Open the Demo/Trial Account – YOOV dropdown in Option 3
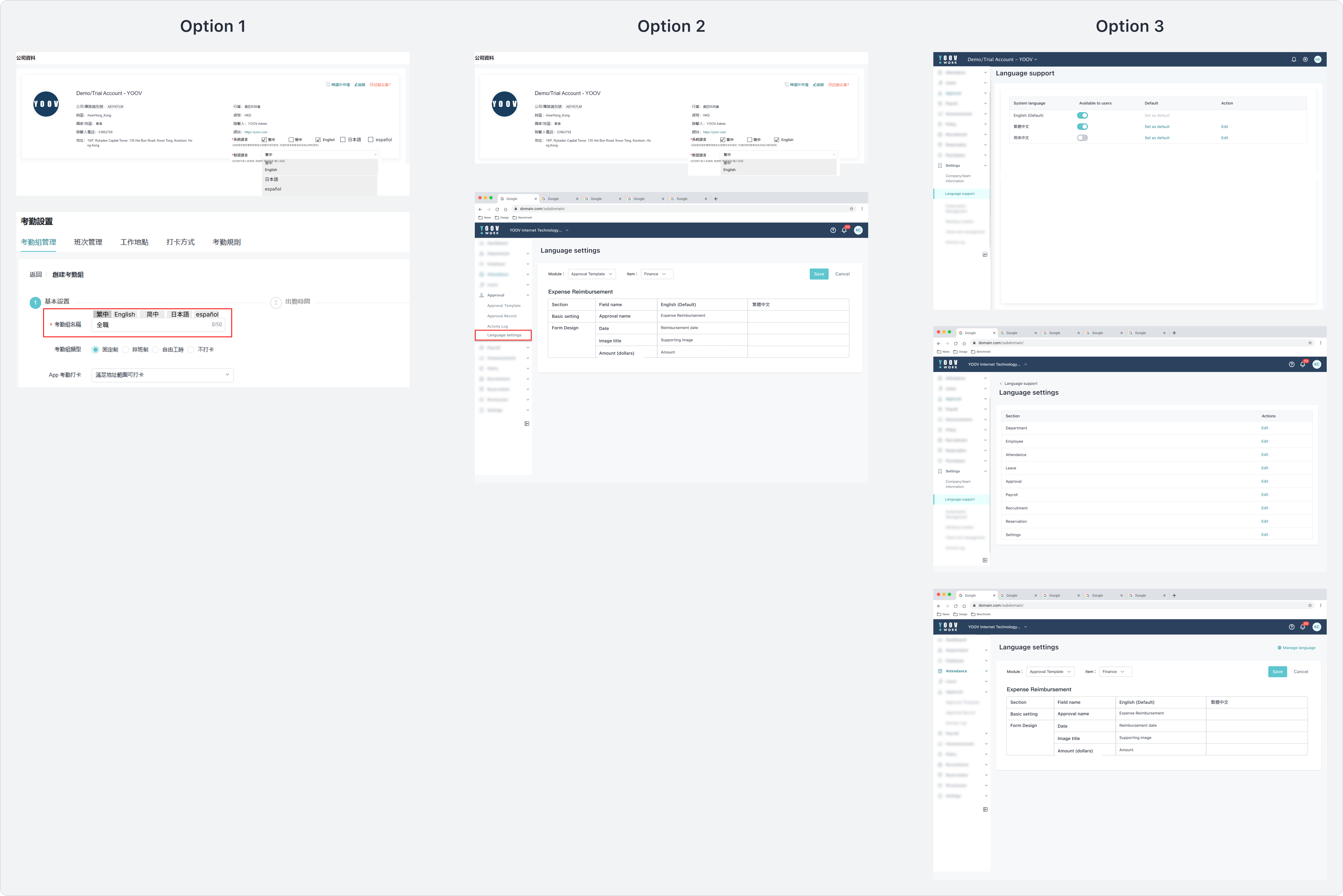The width and height of the screenshot is (1343, 896). (1002, 59)
